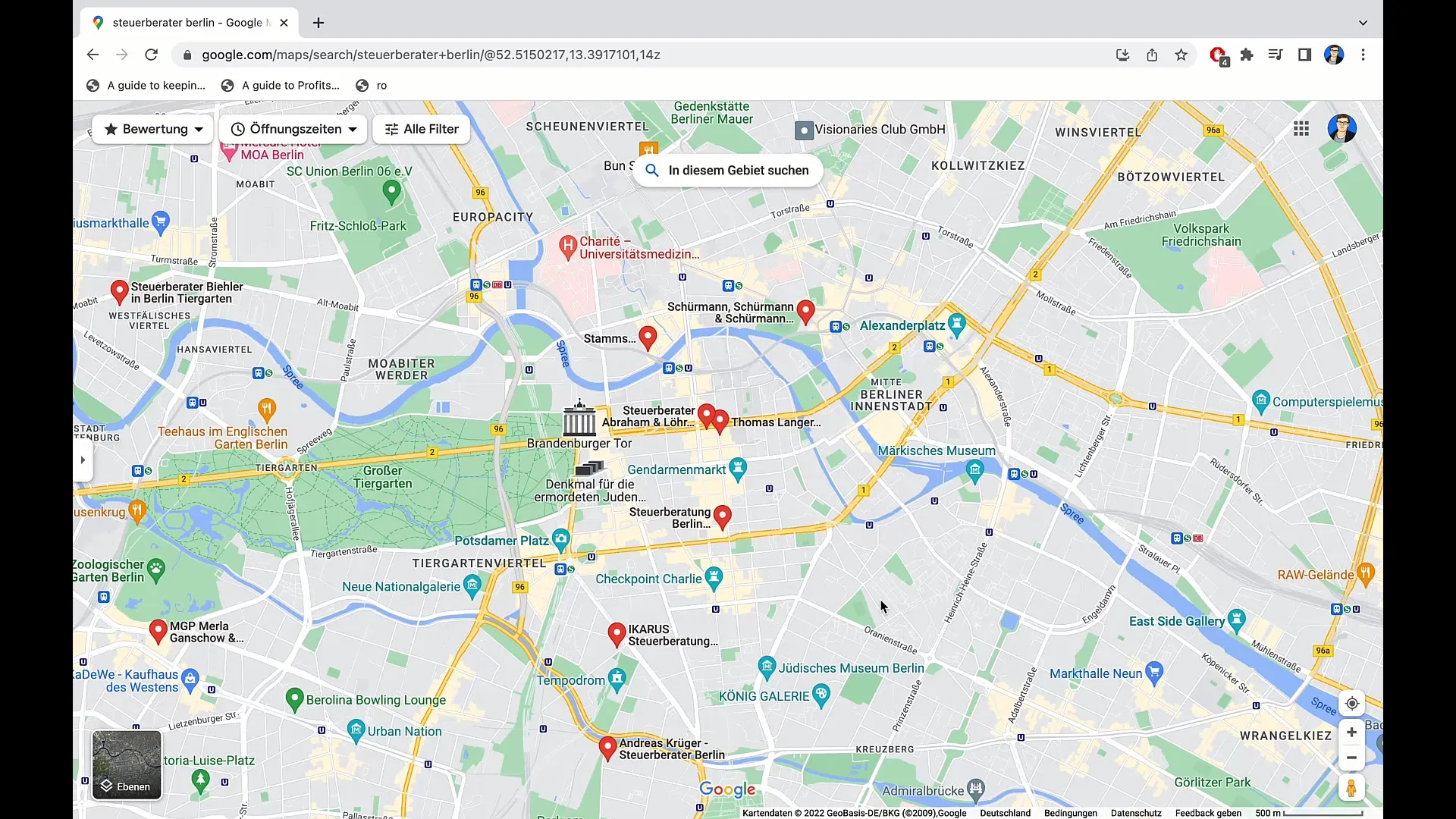Screen dimensions: 1456x819
Task: Show my current location
Action: point(1351,704)
